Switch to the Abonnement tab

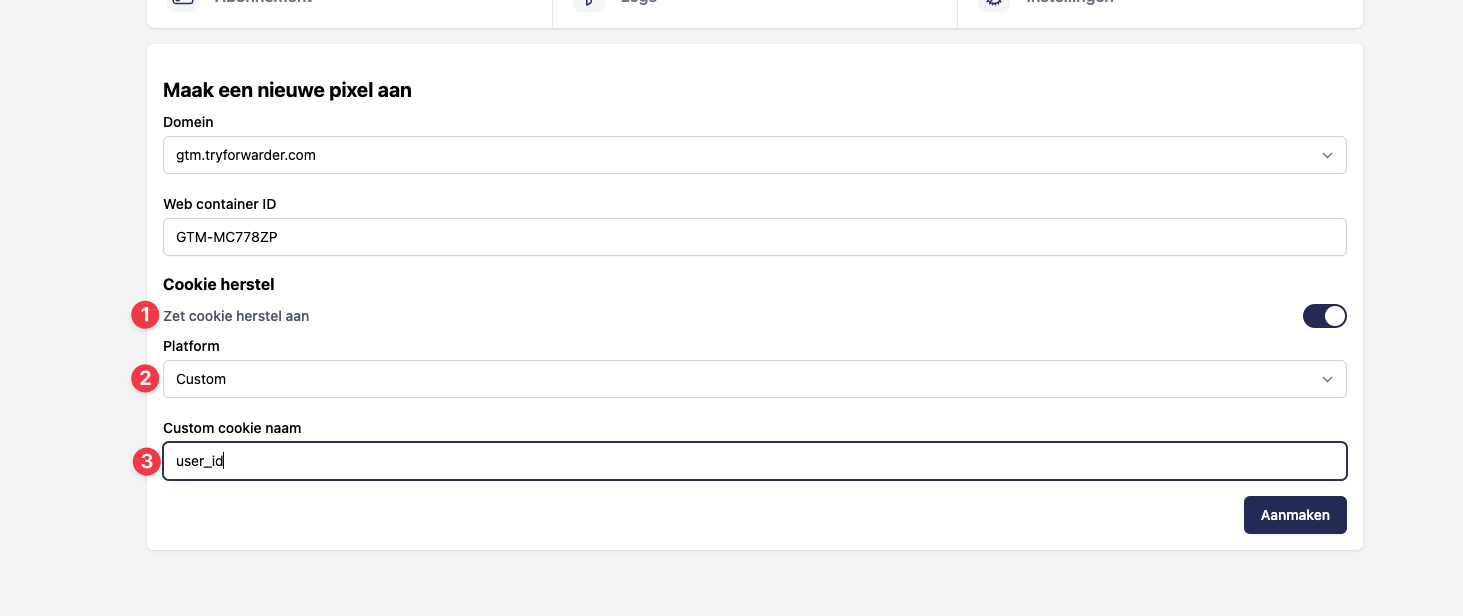[x=263, y=3]
